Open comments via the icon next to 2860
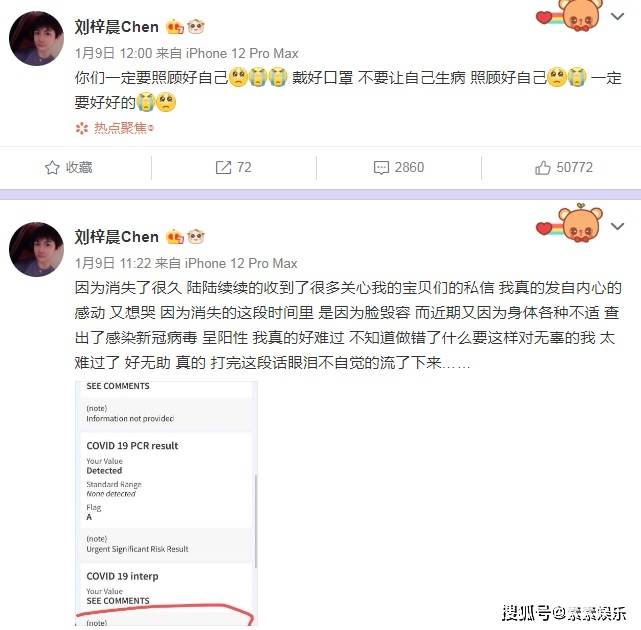Viewport: 641px width, 630px height. 381,168
